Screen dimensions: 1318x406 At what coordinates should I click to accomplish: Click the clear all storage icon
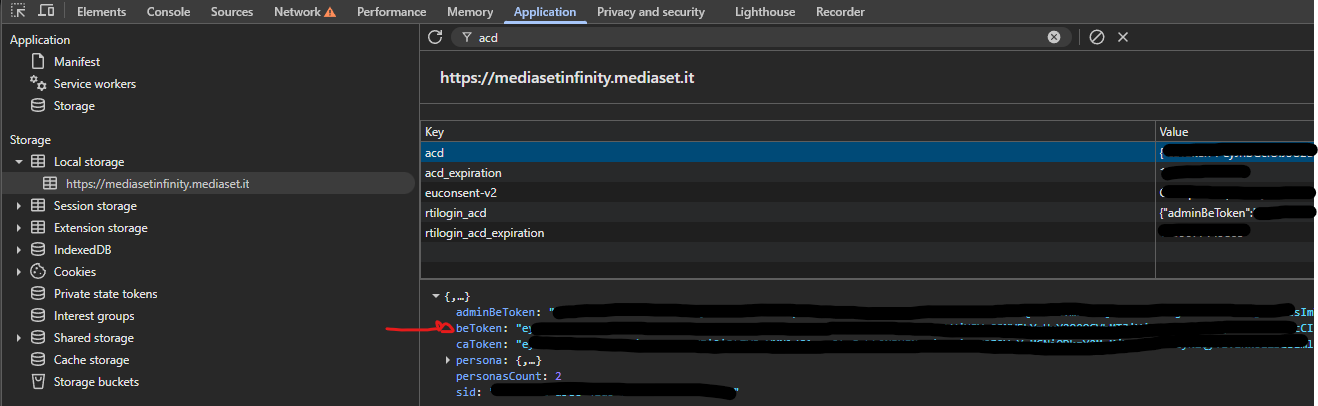(x=1096, y=37)
